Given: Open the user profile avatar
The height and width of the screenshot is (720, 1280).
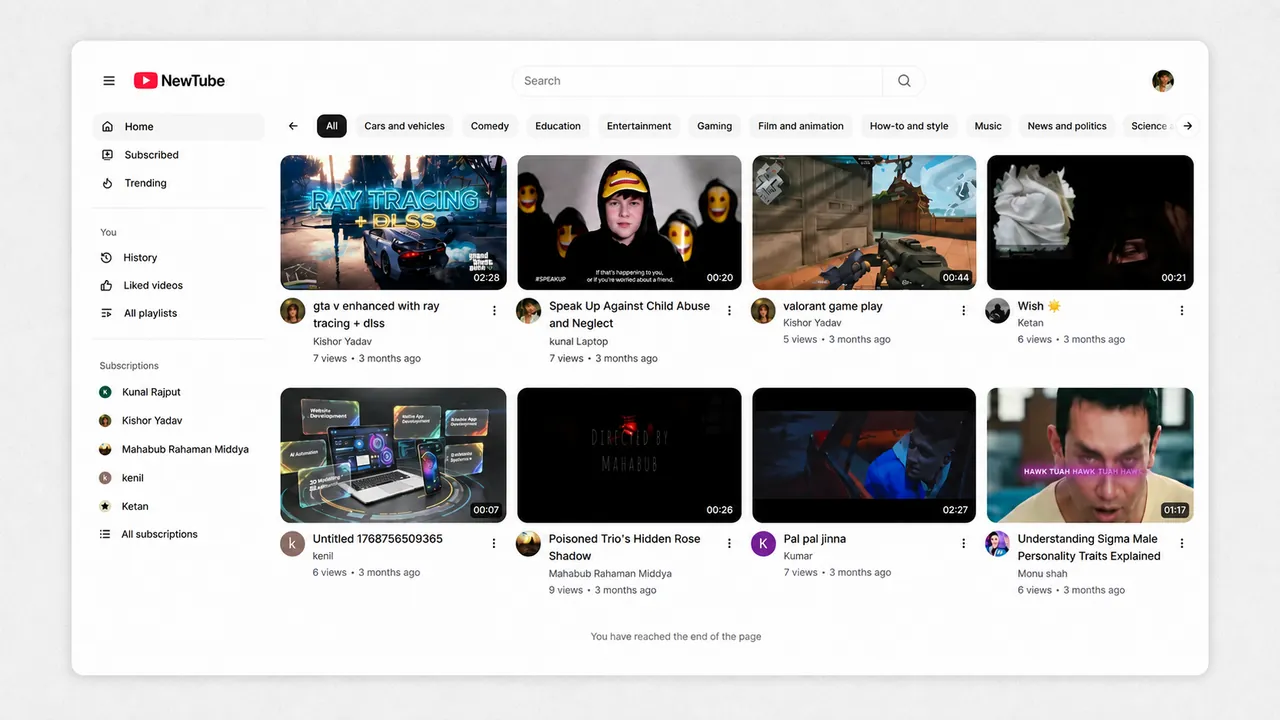Looking at the screenshot, I should [x=1162, y=81].
